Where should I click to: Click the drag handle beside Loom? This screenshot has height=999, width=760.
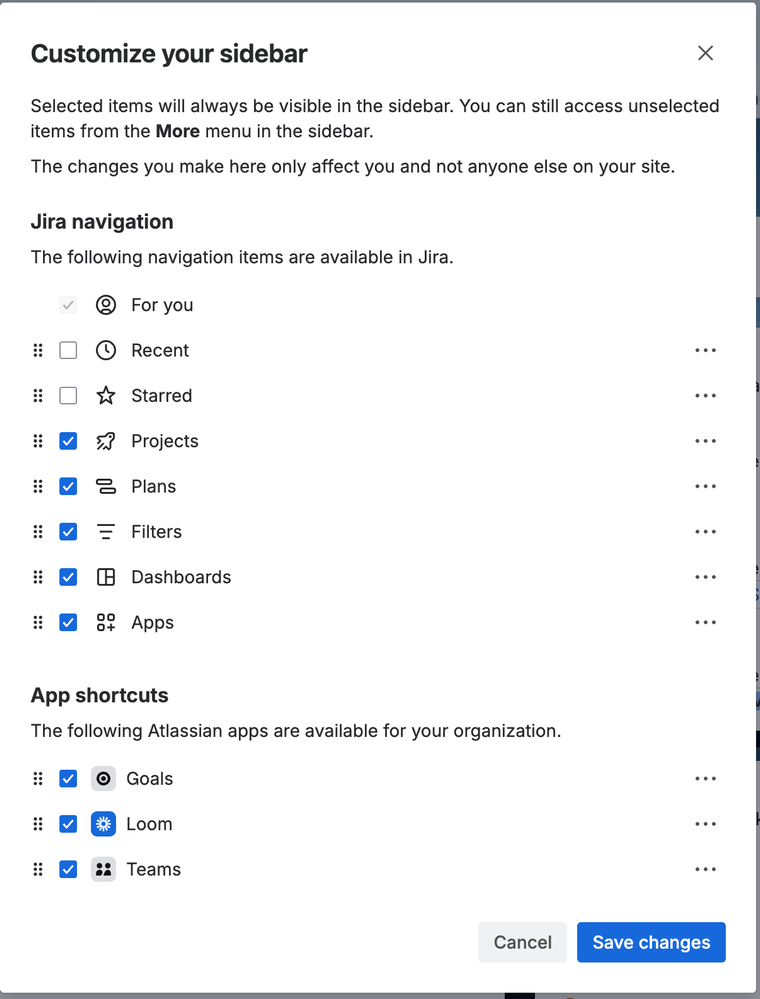pos(38,824)
